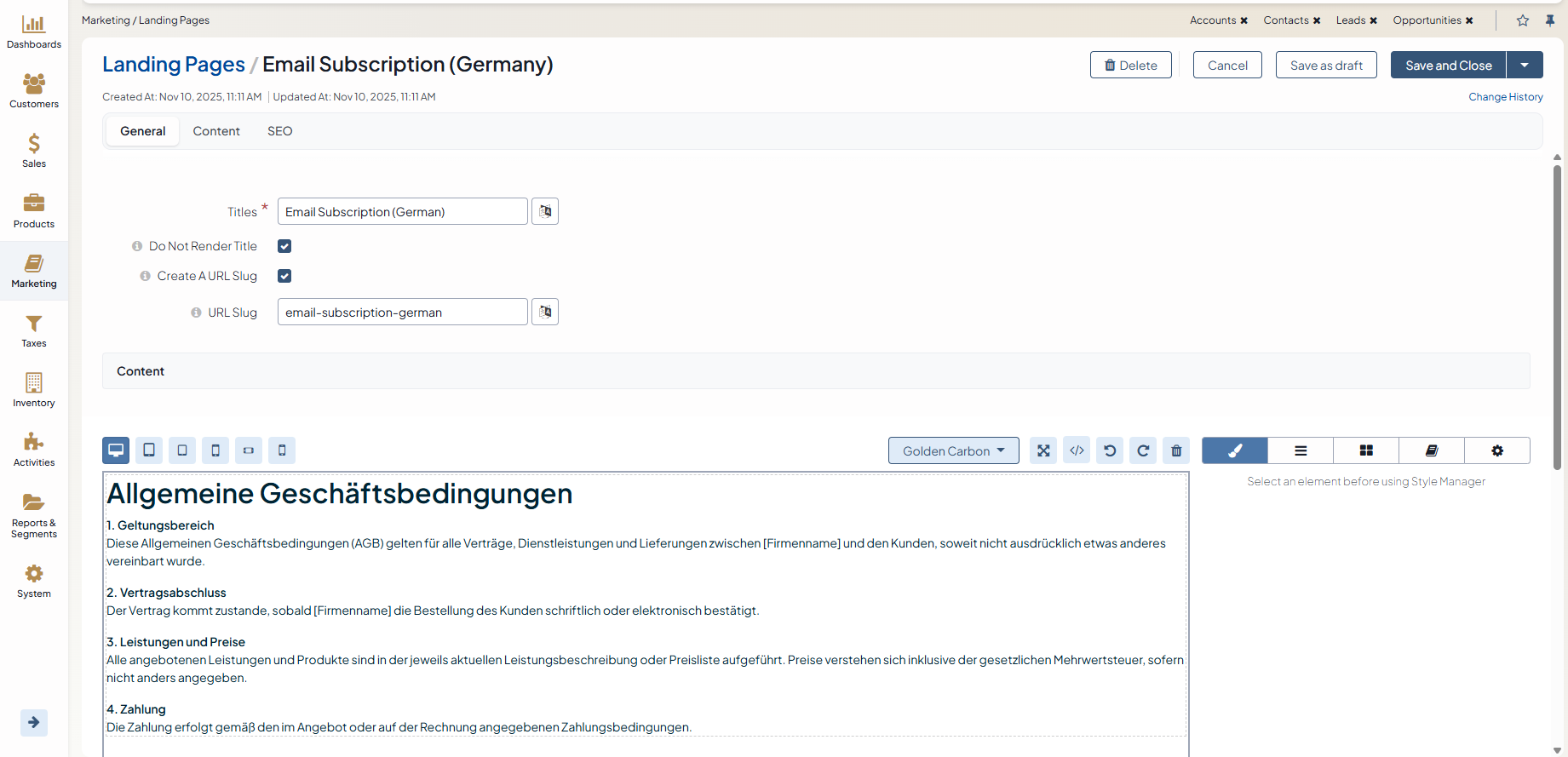Open the Change History link

(1505, 97)
